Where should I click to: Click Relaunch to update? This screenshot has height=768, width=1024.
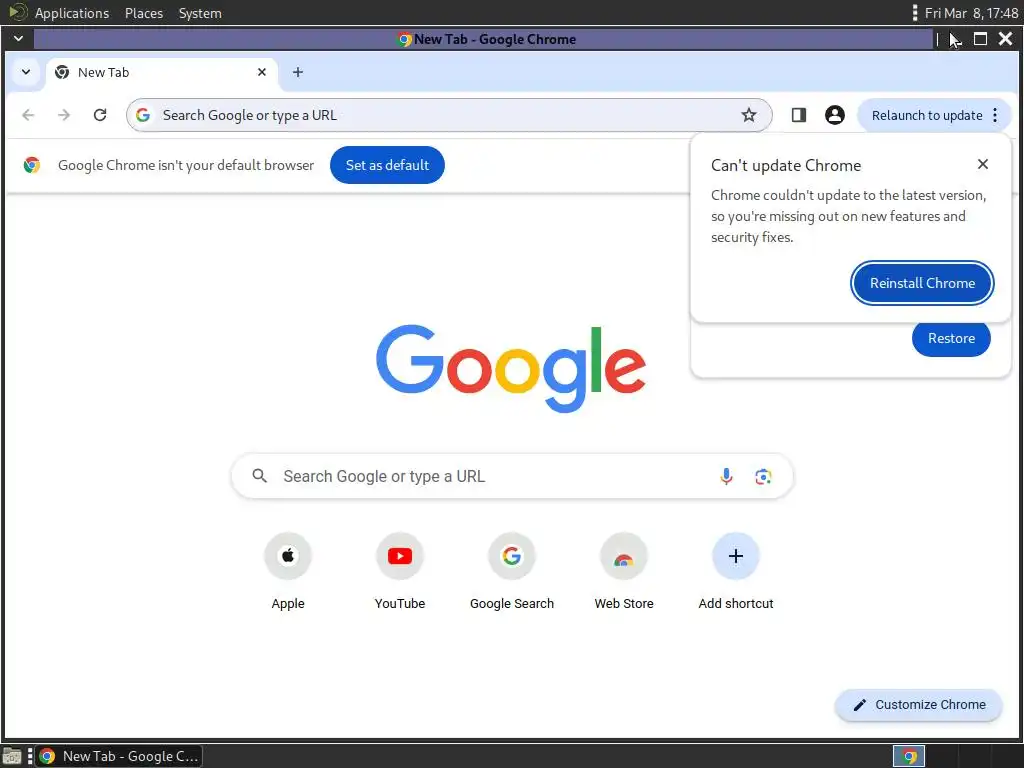point(926,115)
